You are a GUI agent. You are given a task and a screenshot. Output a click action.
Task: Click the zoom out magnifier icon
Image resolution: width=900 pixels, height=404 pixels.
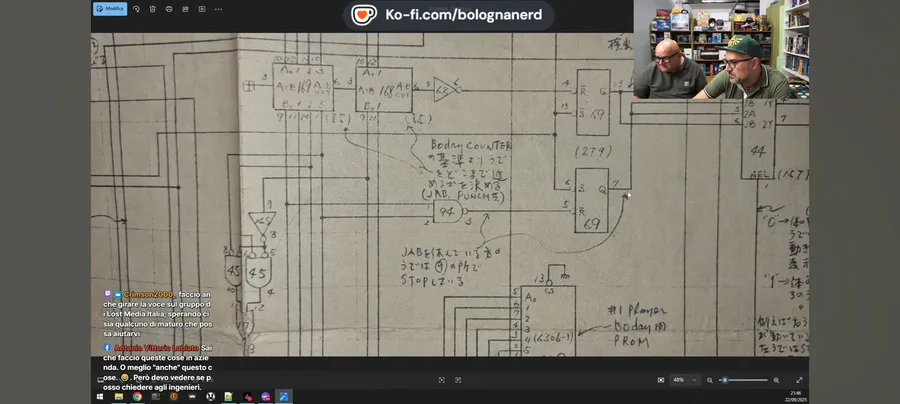click(710, 380)
